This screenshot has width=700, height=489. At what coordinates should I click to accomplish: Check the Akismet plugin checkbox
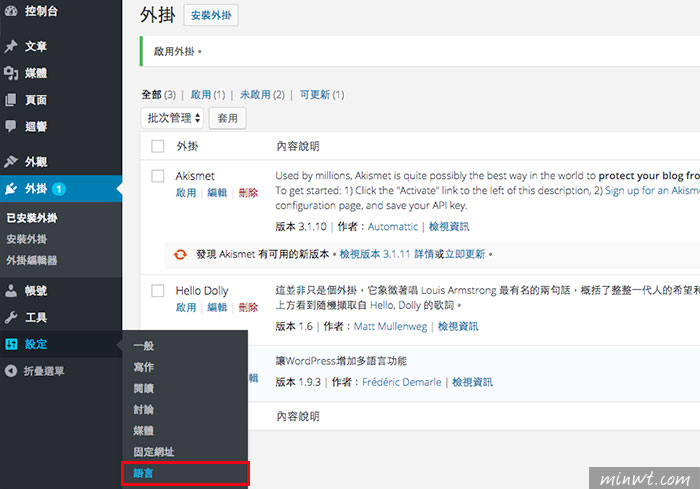point(158,176)
